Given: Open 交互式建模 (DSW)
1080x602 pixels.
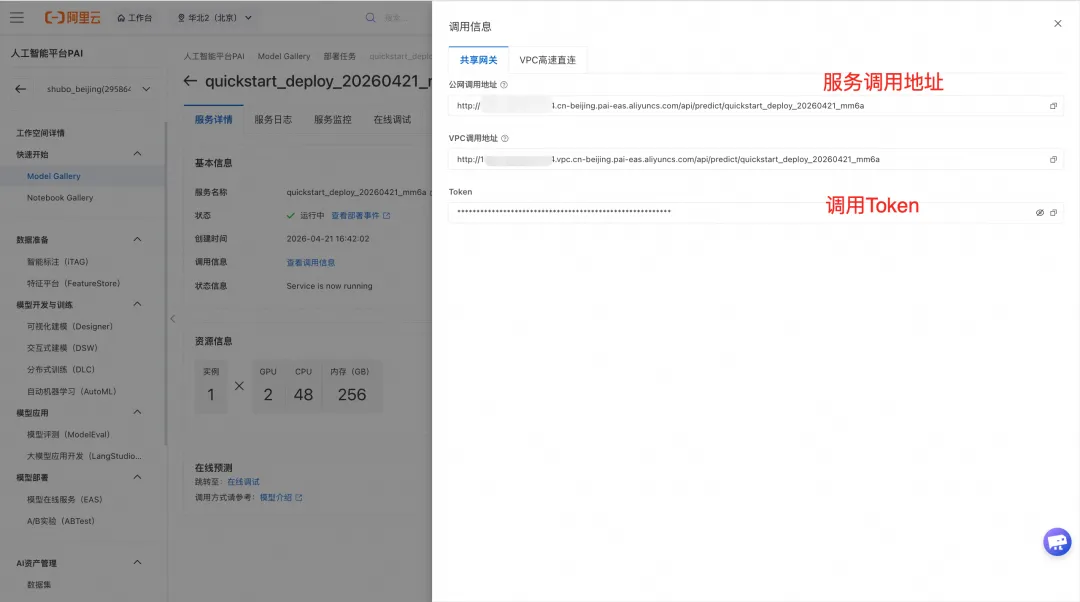Looking at the screenshot, I should [62, 348].
